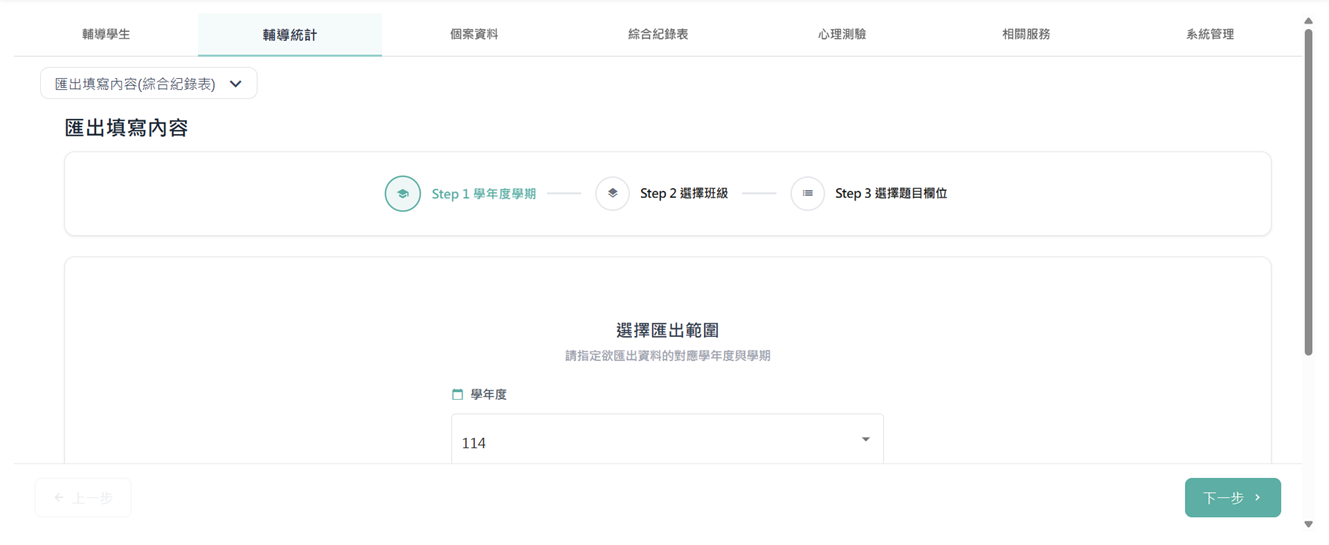Screen dimensions: 1329x545
Task: Click the vertical page scrollbar thumb
Action: click(1308, 192)
